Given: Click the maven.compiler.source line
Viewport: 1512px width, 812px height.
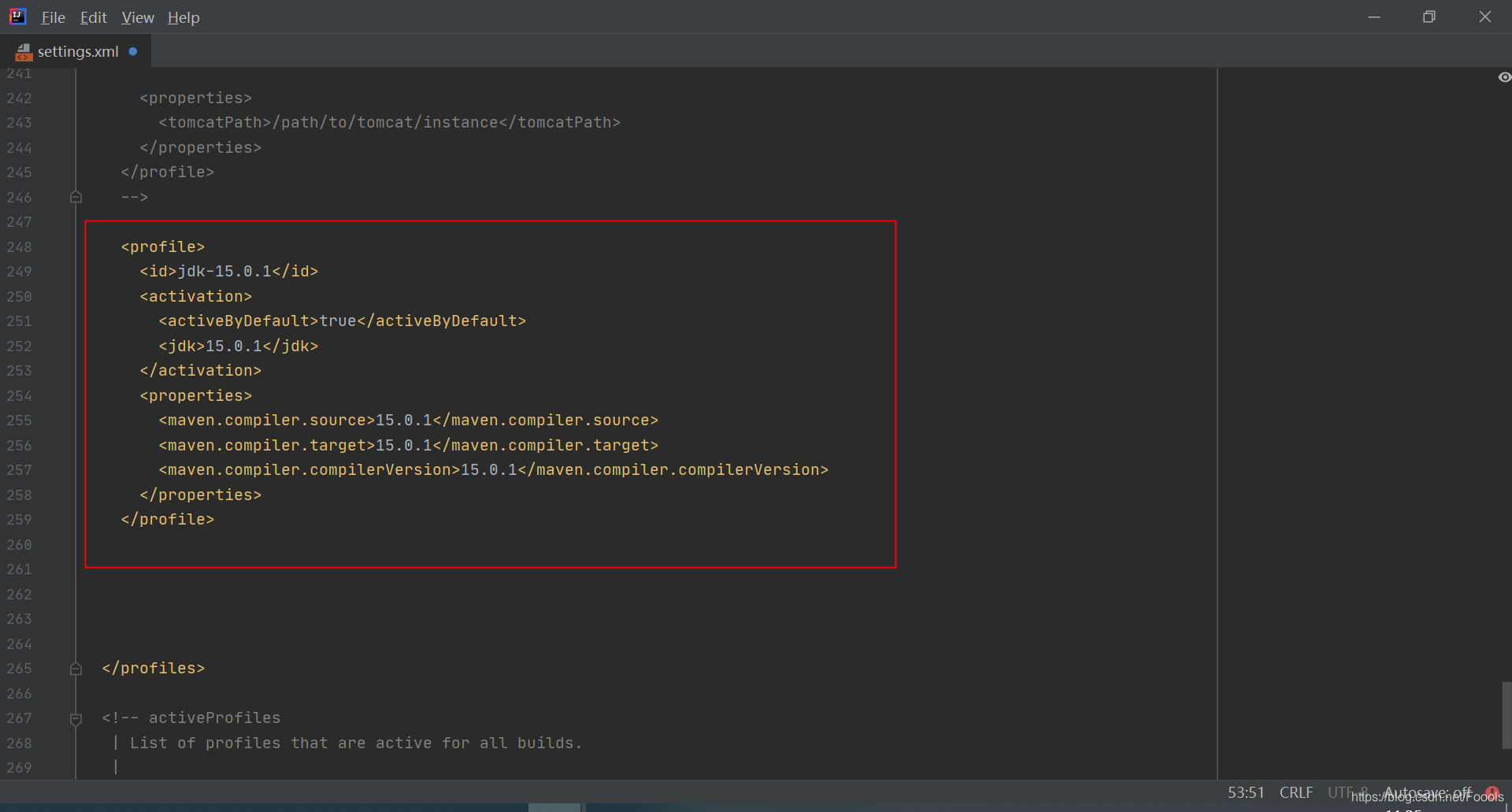Looking at the screenshot, I should pyautogui.click(x=409, y=421).
